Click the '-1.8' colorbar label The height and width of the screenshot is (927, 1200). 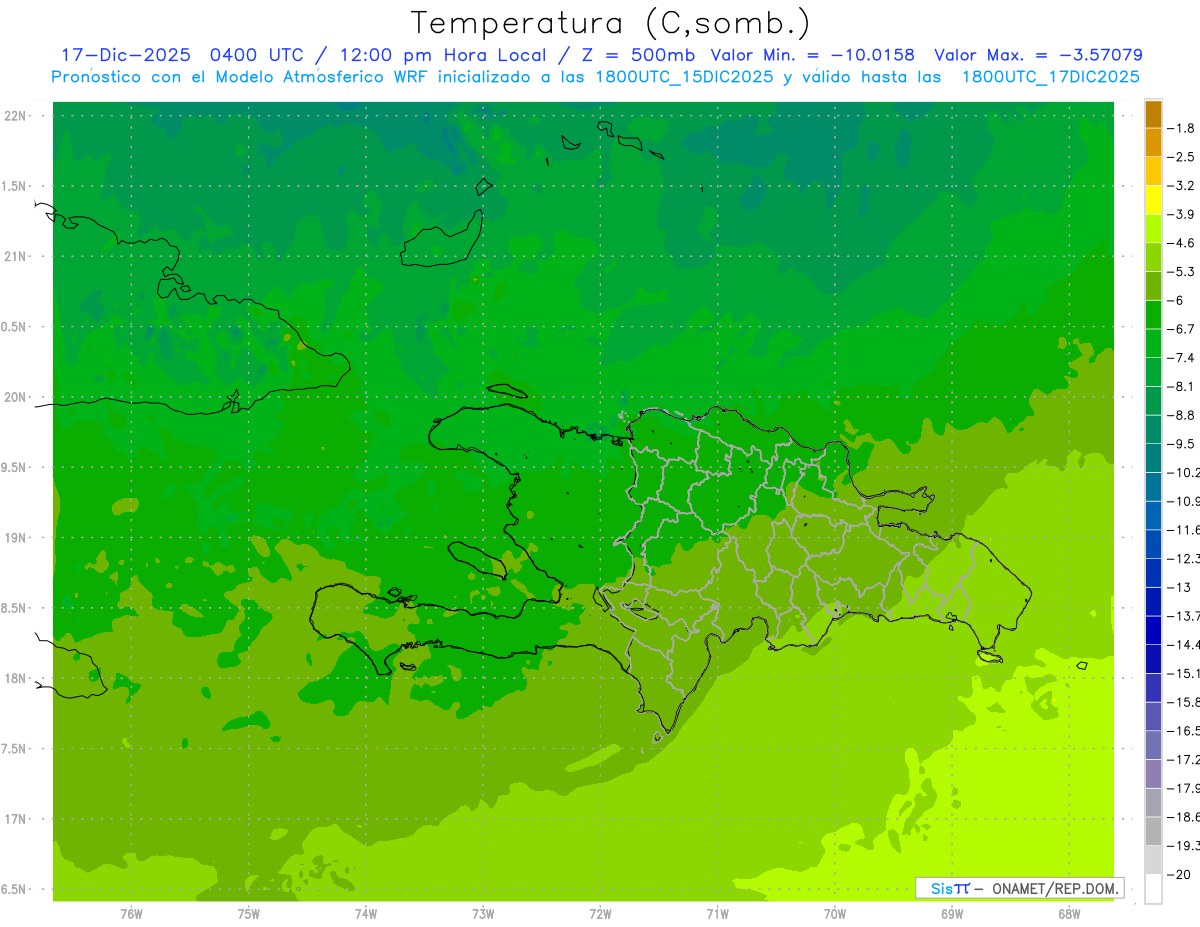tap(1181, 128)
